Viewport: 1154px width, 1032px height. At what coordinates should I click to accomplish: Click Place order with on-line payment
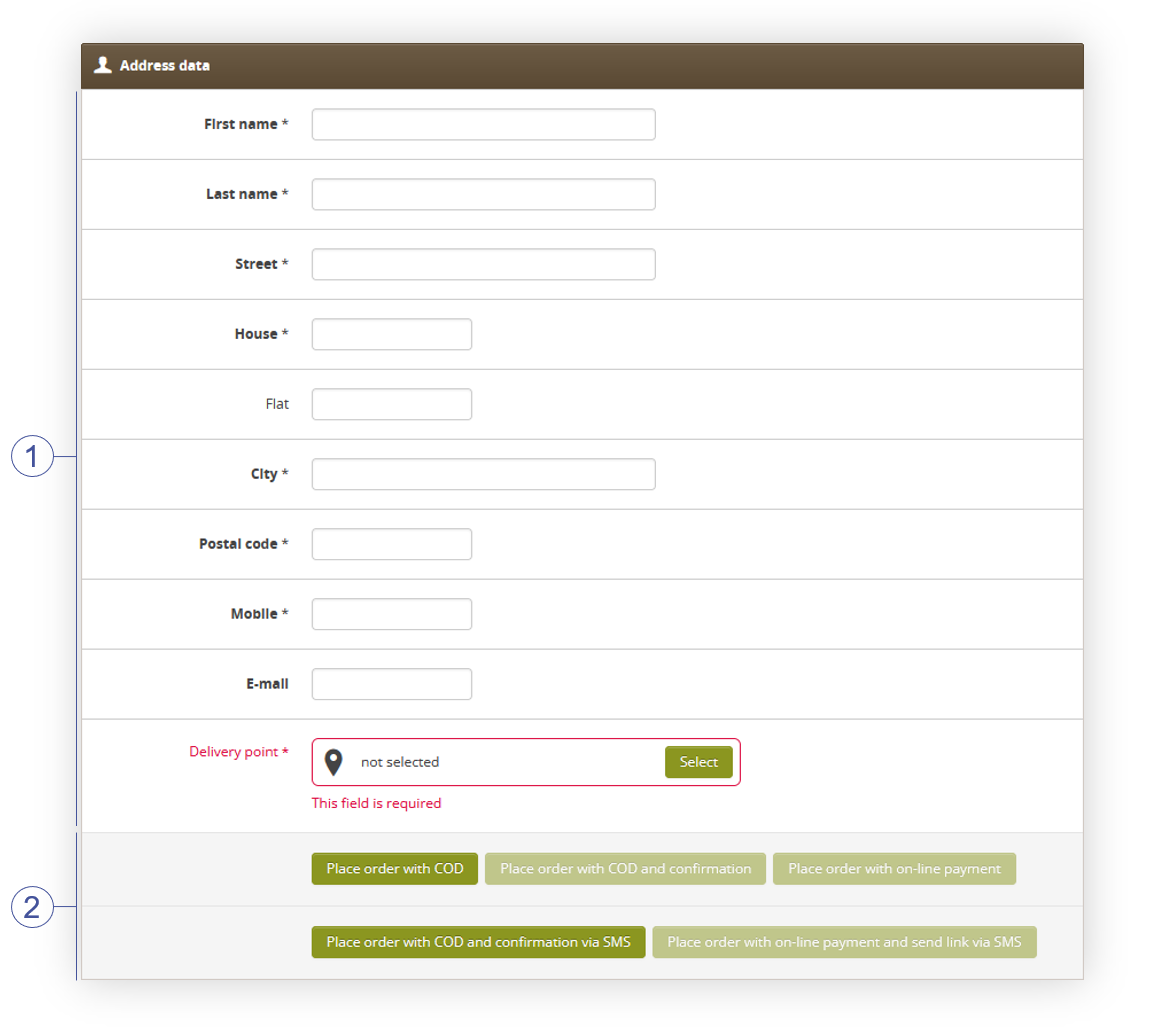tap(894, 869)
